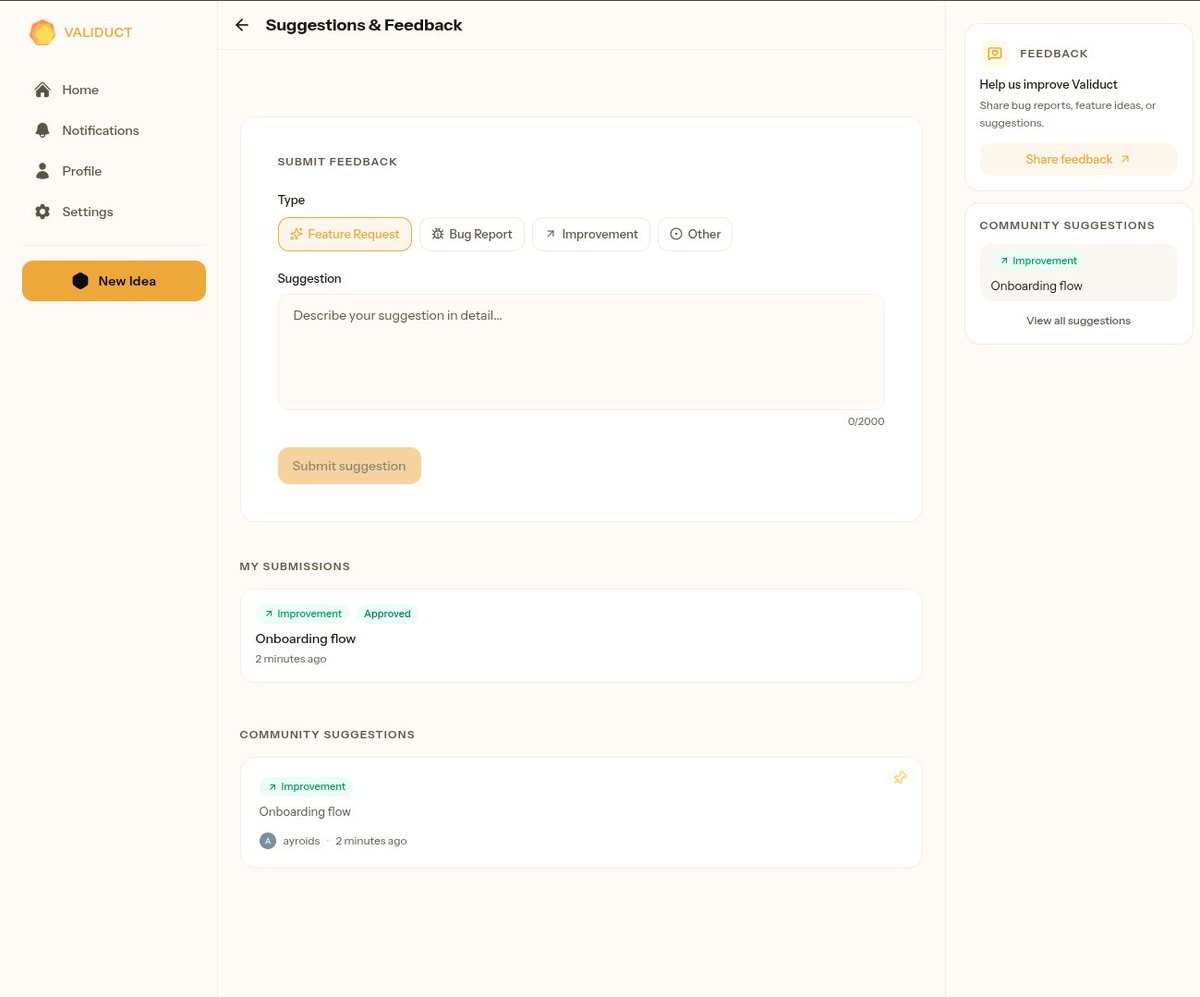The width and height of the screenshot is (1200, 997).
Task: Click the Improvement tag in right panel
Action: point(1037,261)
